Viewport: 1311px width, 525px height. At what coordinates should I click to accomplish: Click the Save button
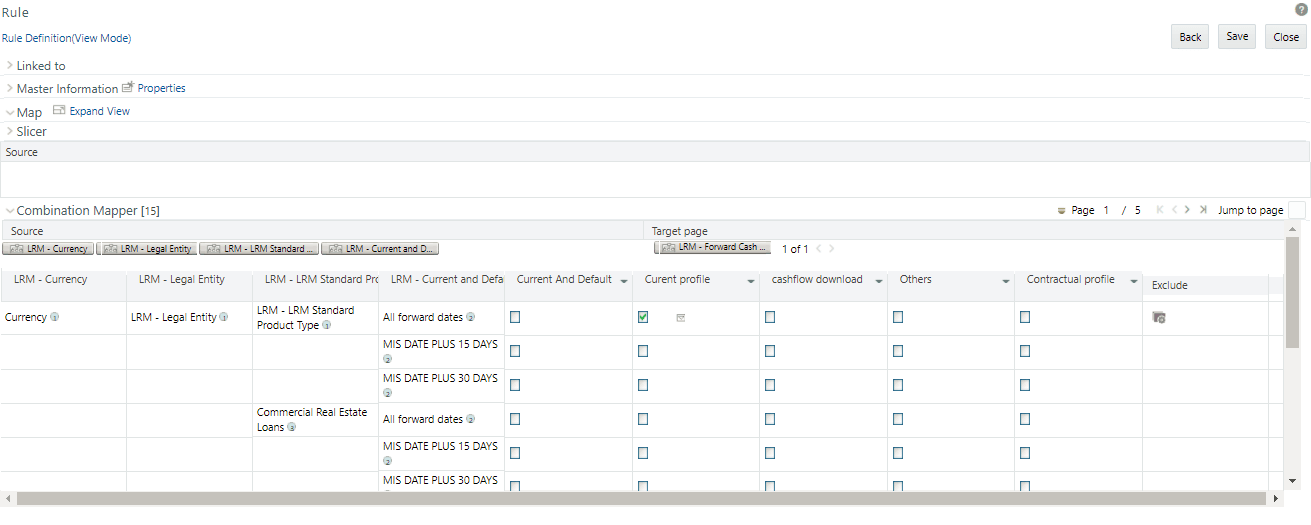(x=1237, y=37)
